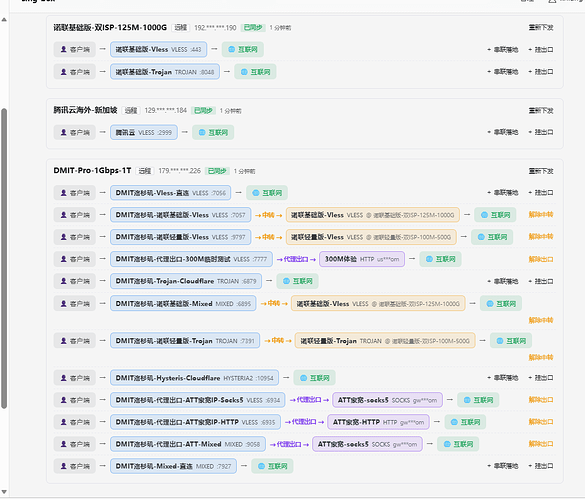Select the 诺联轻量版-Trojan landing node chip
The height and width of the screenshot is (499, 585).
pyautogui.click(x=385, y=341)
